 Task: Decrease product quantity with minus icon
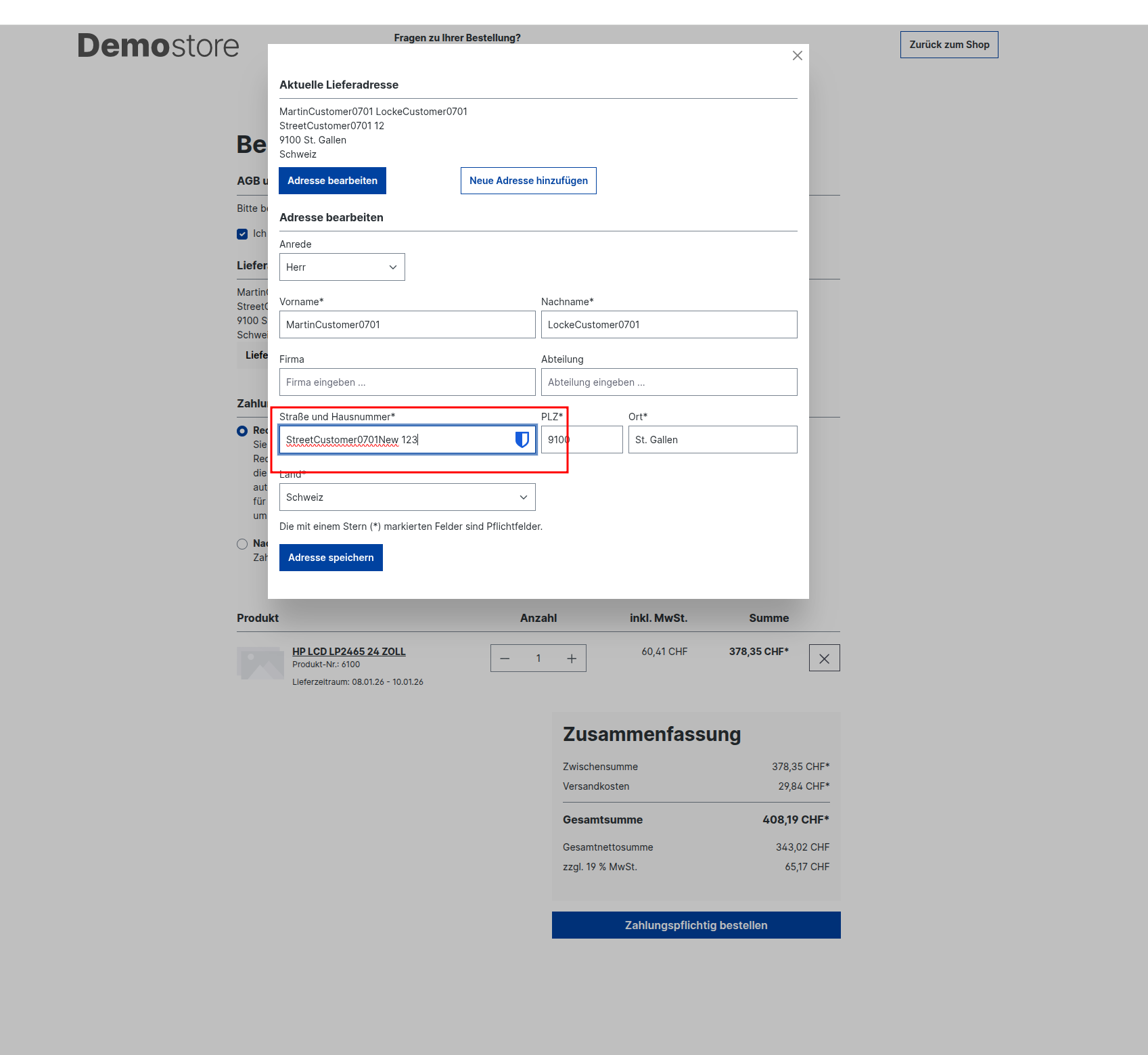click(505, 657)
